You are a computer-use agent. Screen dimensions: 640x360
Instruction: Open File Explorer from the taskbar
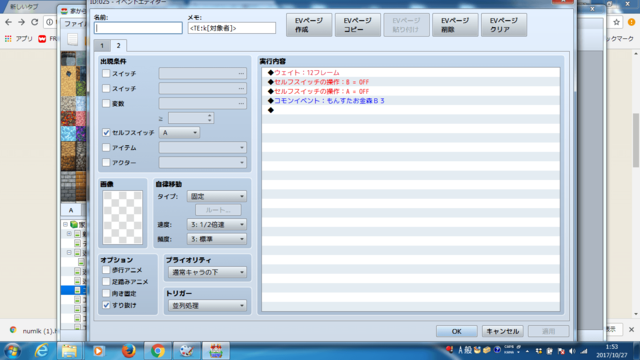coord(69,351)
